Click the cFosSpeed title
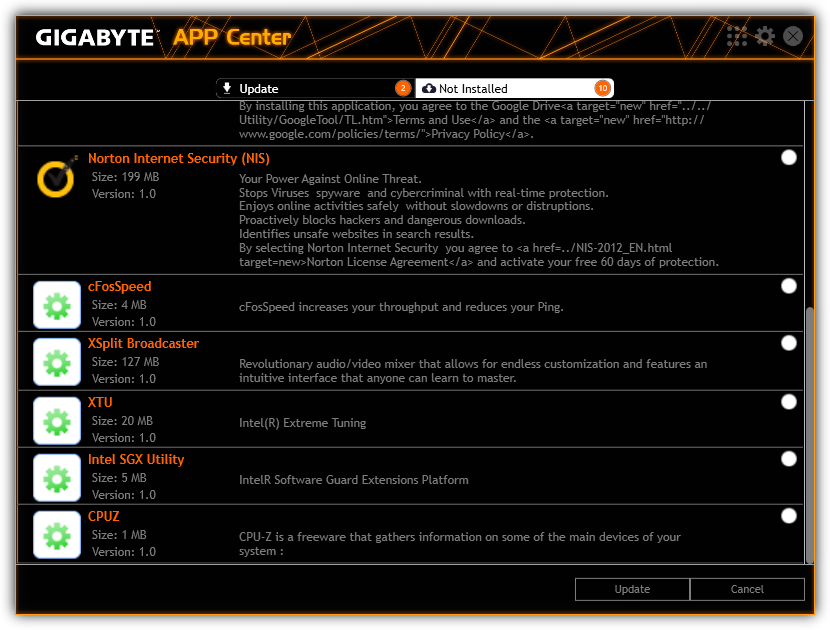The height and width of the screenshot is (630, 830). coord(120,286)
